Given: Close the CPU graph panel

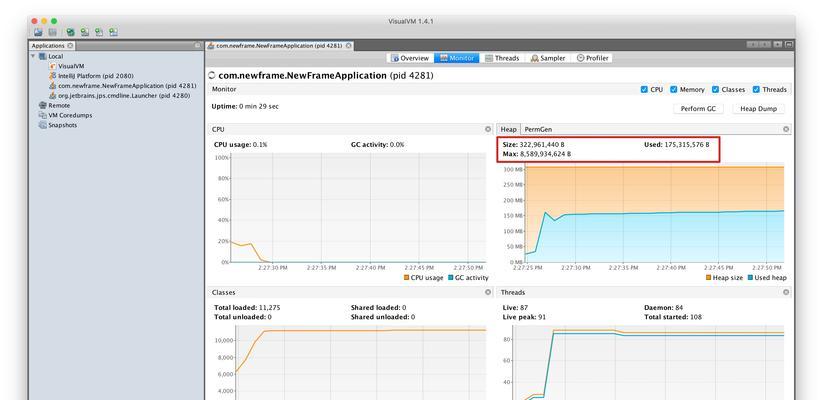Looking at the screenshot, I should tap(488, 129).
